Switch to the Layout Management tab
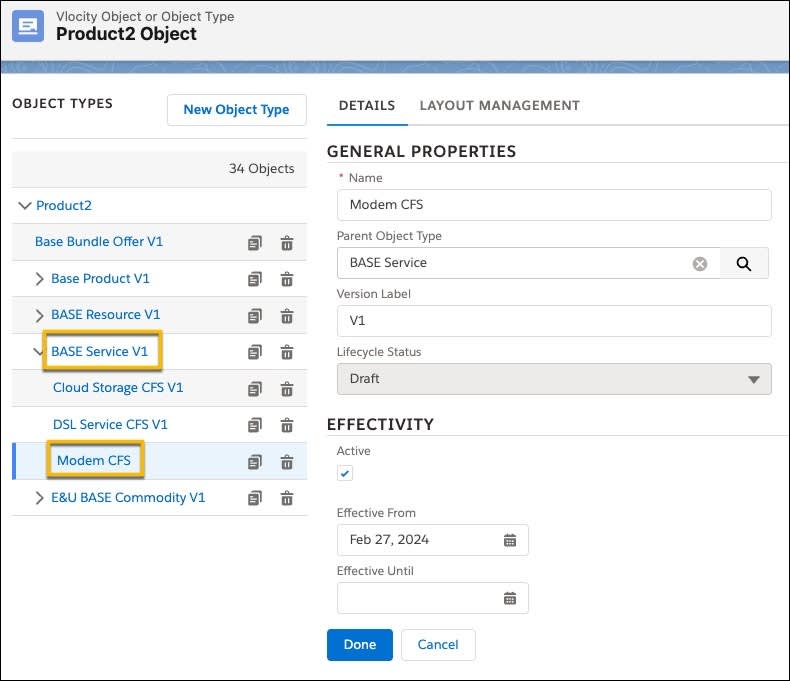Screen dimensions: 790x681 (499, 106)
